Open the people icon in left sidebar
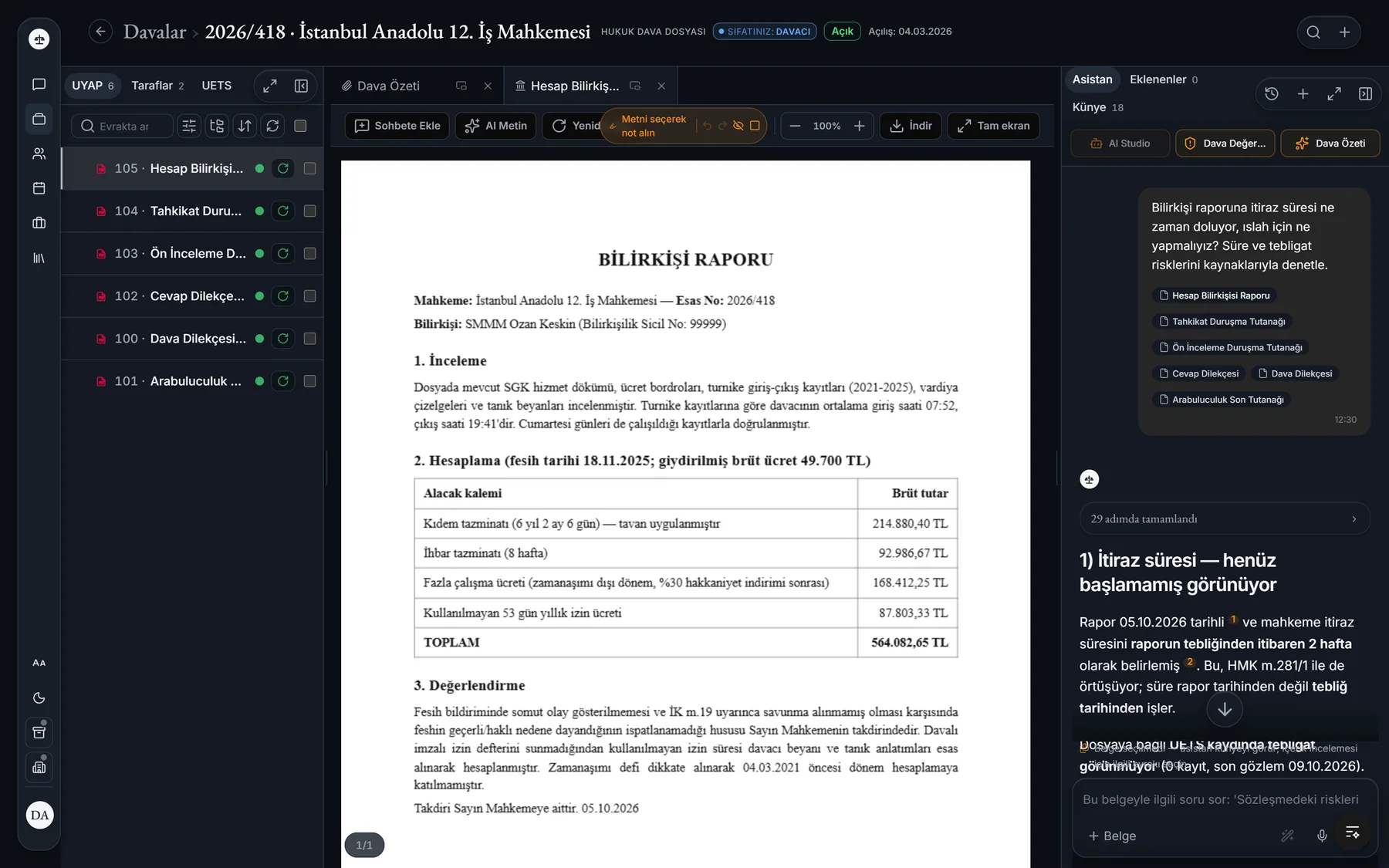This screenshot has height=868, width=1389. 39,154
